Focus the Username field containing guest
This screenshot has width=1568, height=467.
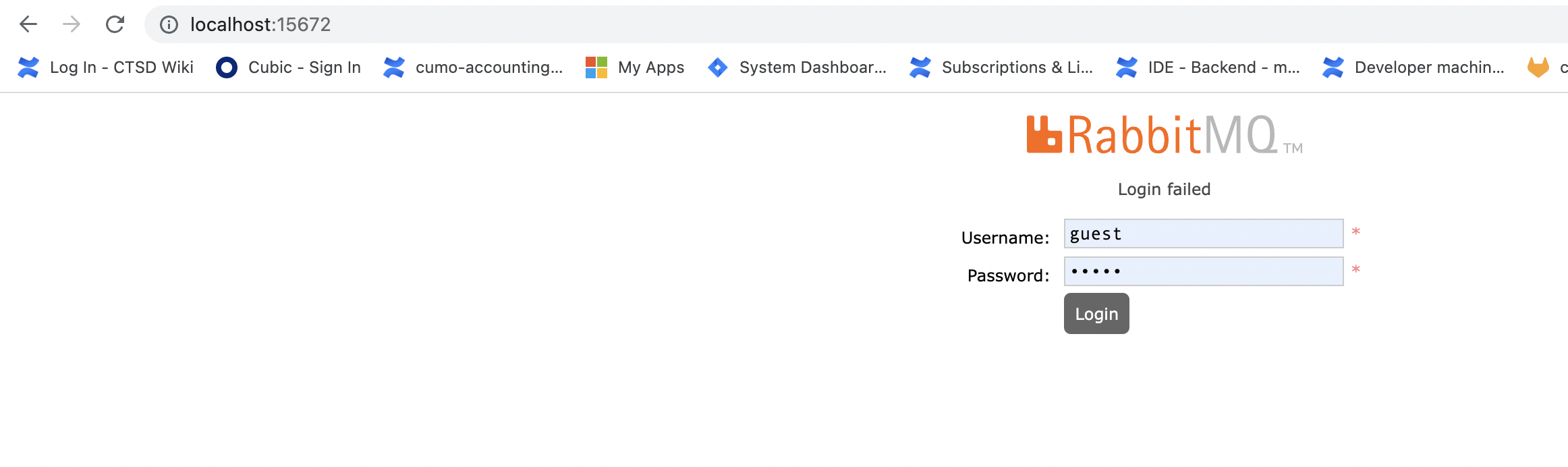point(1204,233)
